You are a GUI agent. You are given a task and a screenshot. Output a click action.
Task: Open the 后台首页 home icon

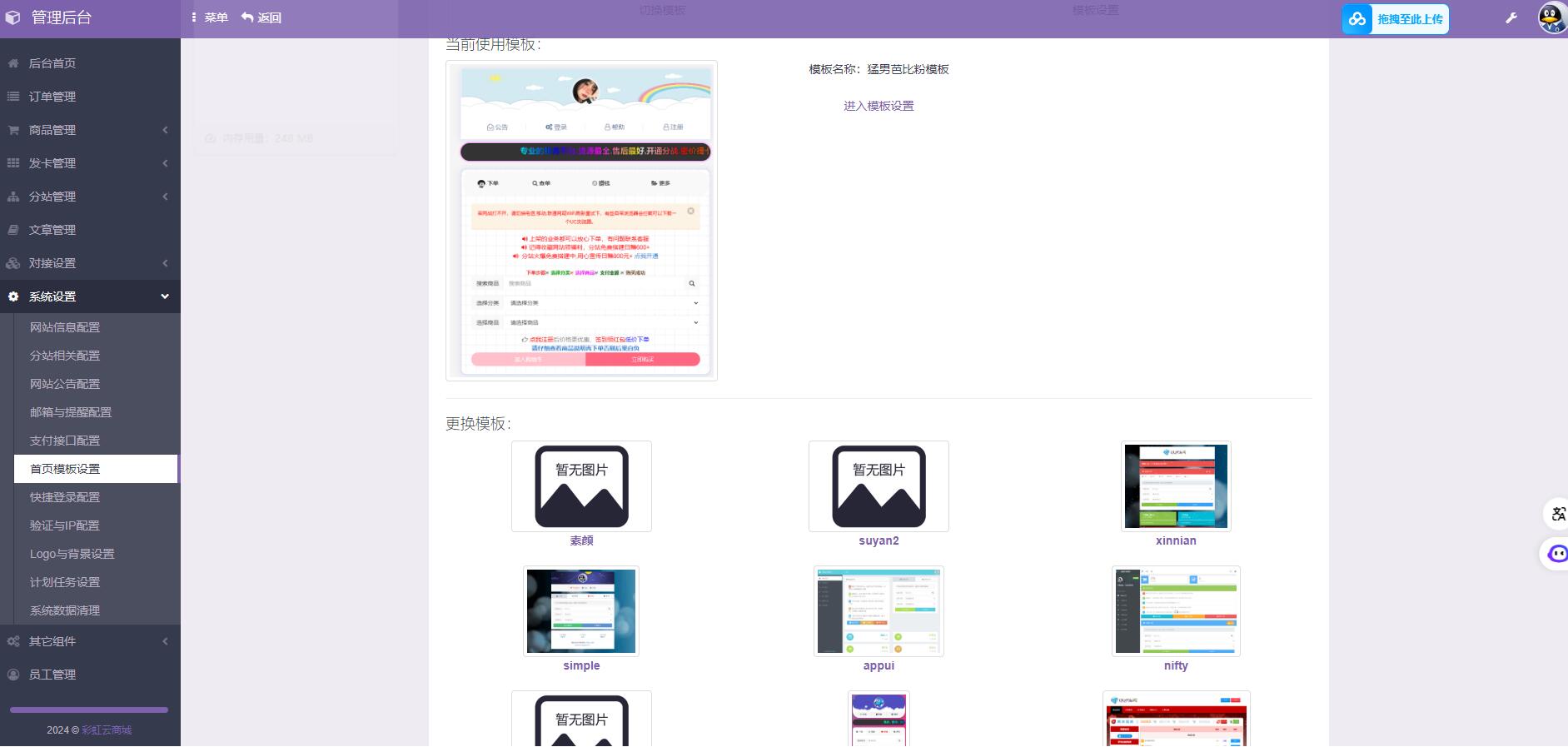(x=13, y=63)
